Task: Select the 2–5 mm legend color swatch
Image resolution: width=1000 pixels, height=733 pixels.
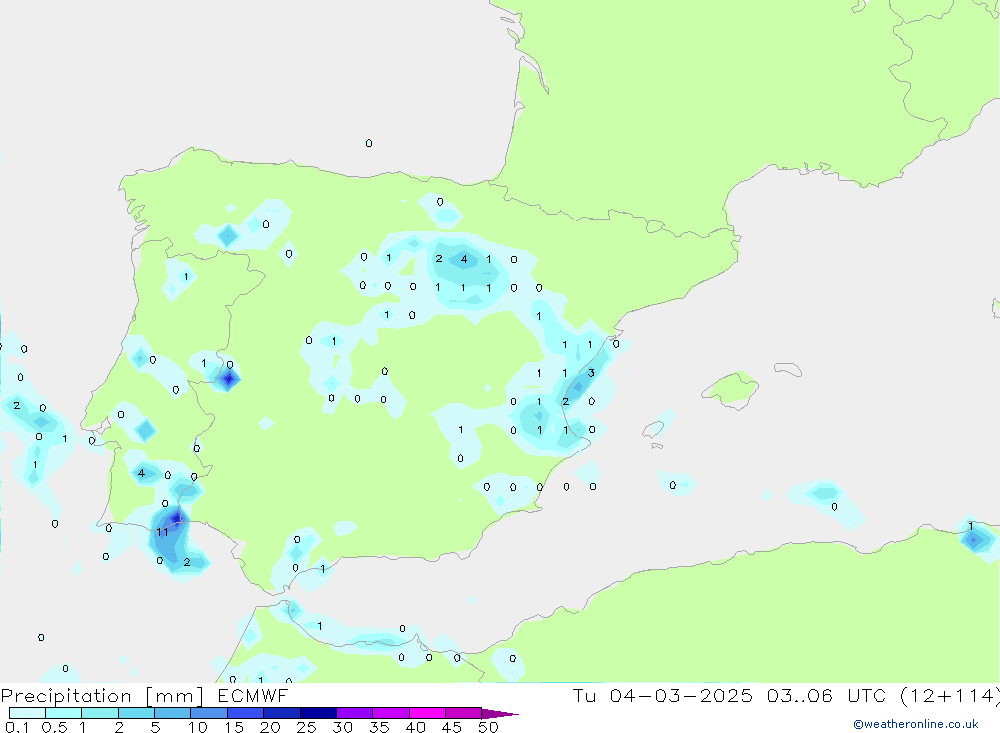Action: point(136,713)
